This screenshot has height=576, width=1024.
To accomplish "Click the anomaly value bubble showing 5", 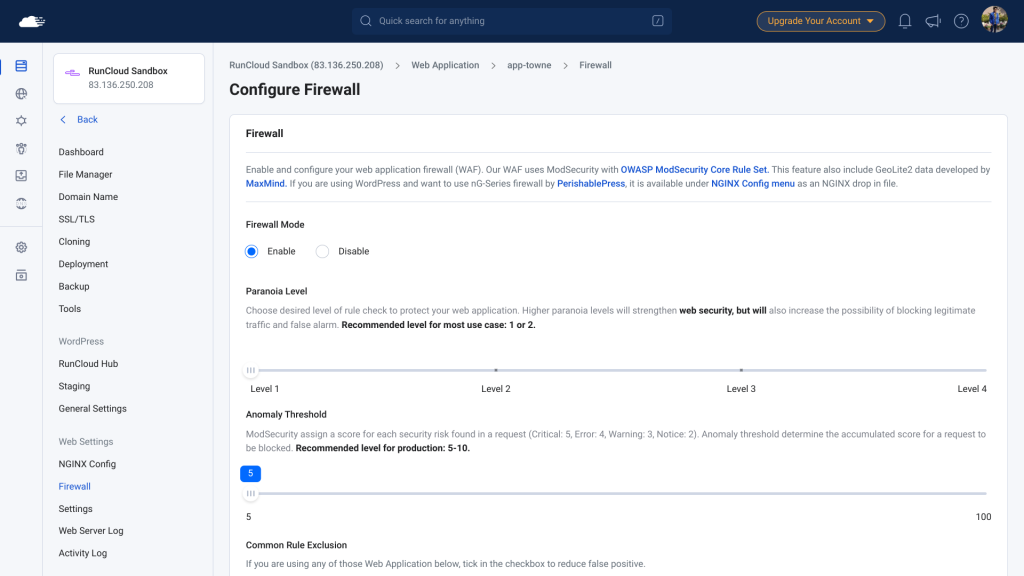I will [251, 473].
